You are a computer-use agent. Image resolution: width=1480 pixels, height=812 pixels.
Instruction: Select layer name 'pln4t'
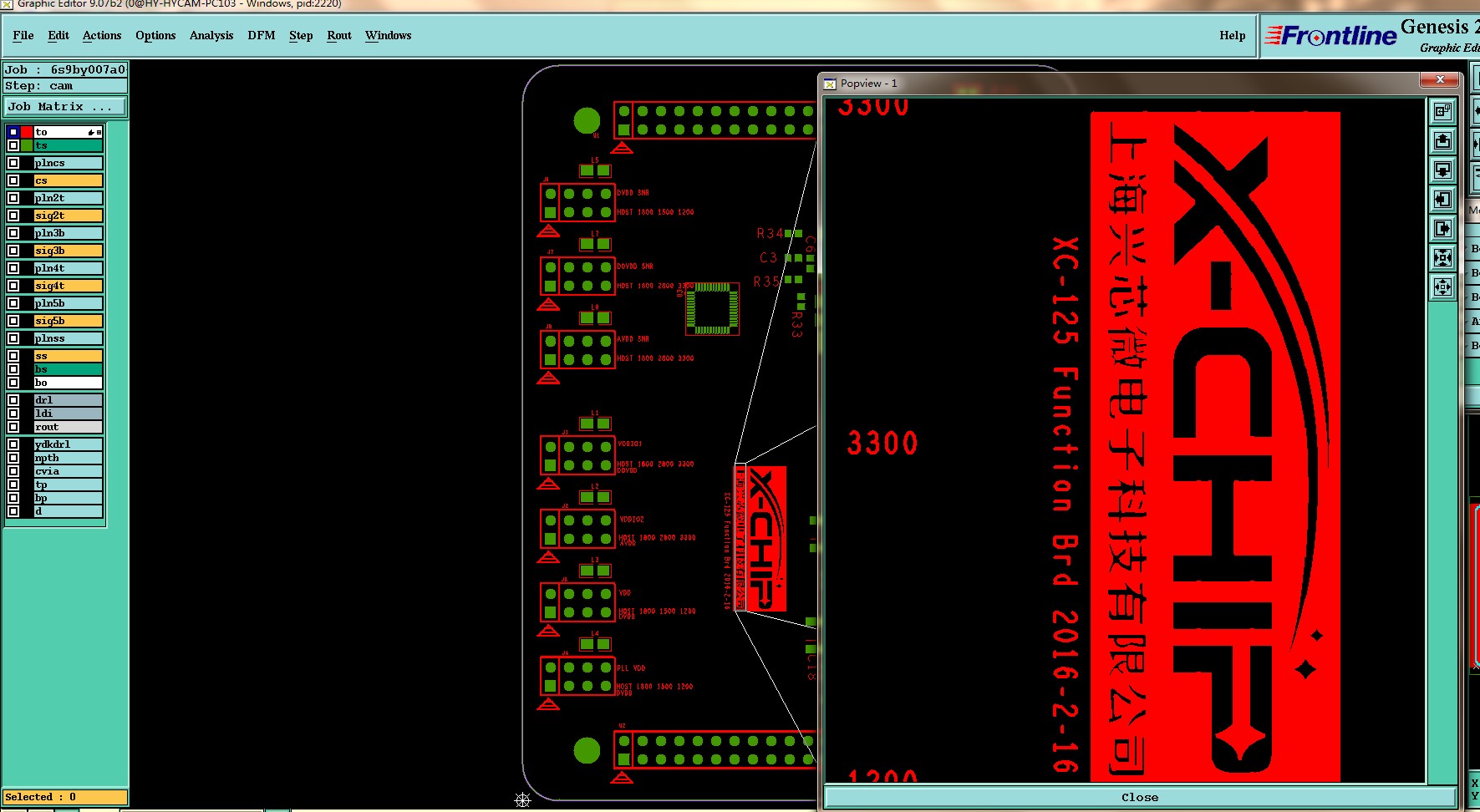click(68, 268)
